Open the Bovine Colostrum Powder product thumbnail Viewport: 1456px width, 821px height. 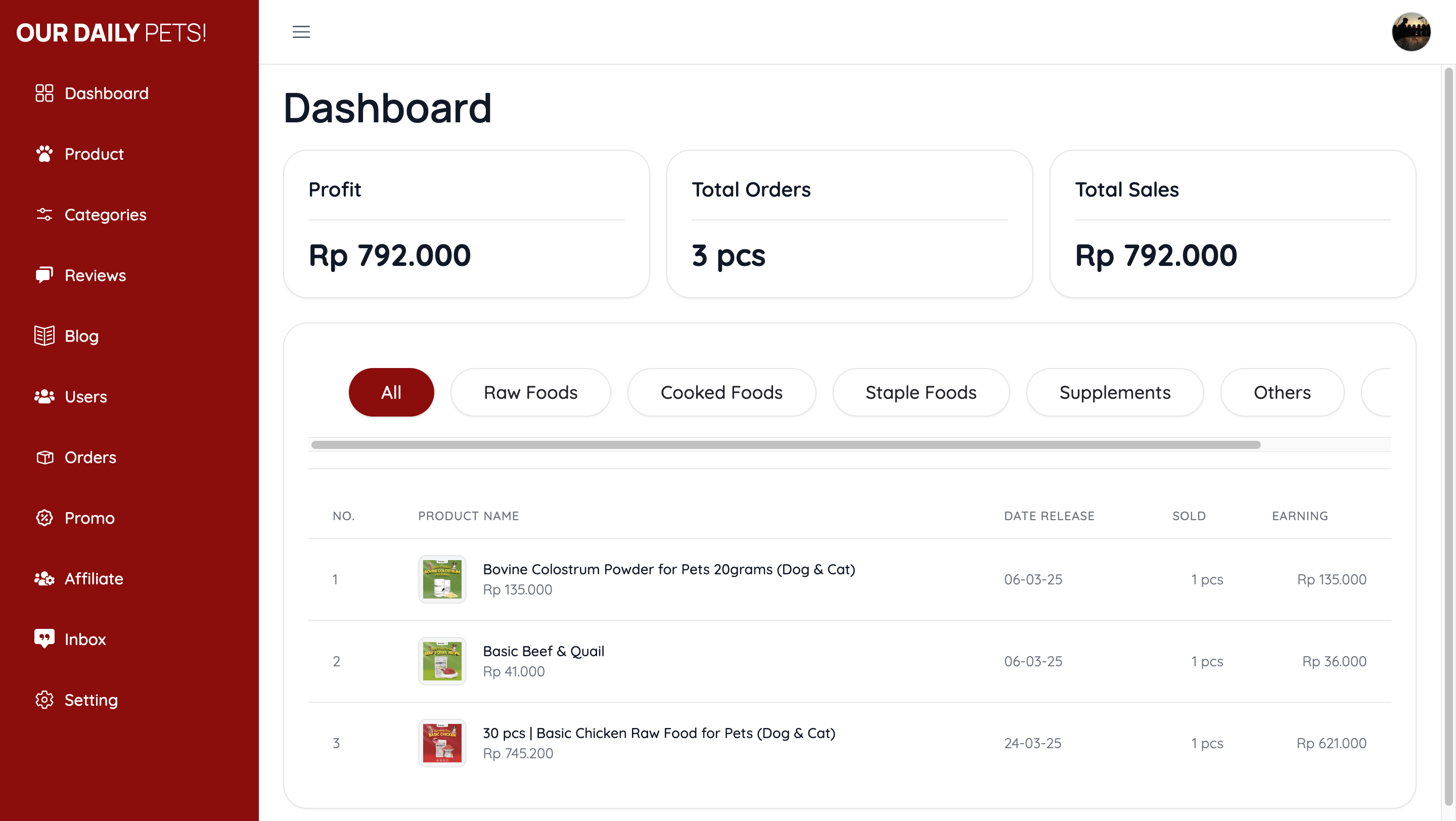442,579
